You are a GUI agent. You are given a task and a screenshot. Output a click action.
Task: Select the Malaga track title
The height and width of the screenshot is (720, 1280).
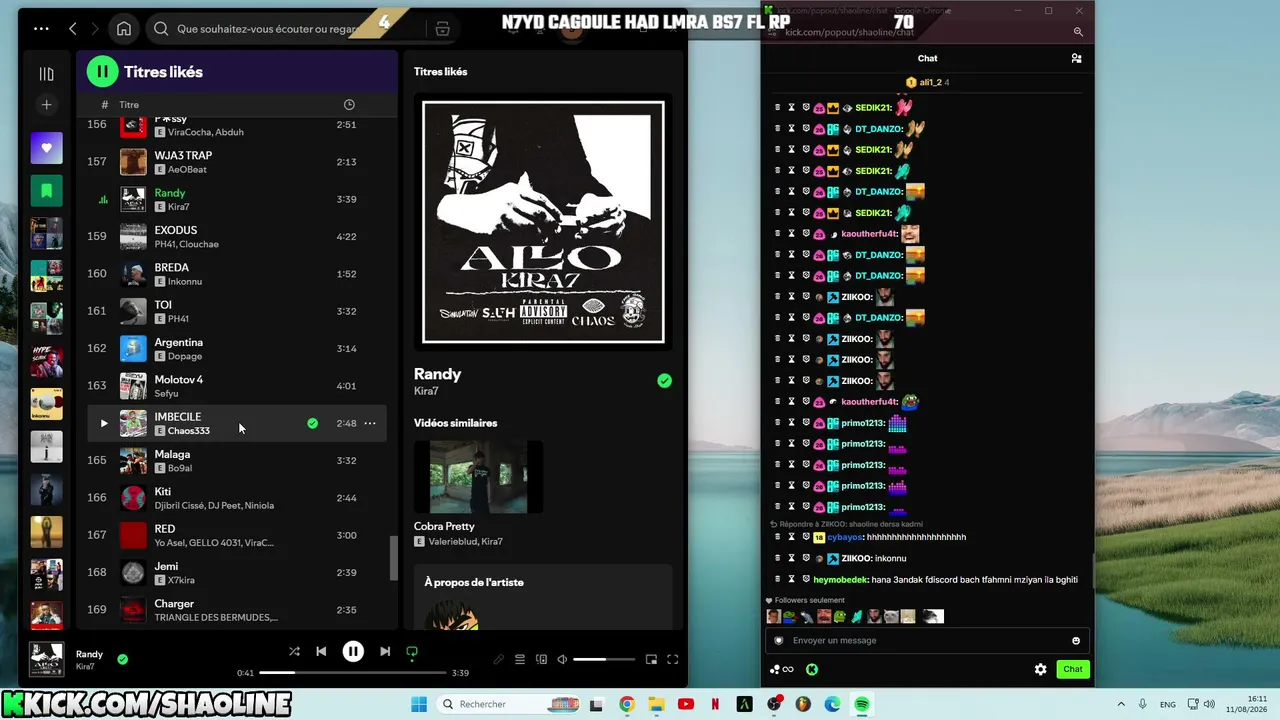coord(172,455)
